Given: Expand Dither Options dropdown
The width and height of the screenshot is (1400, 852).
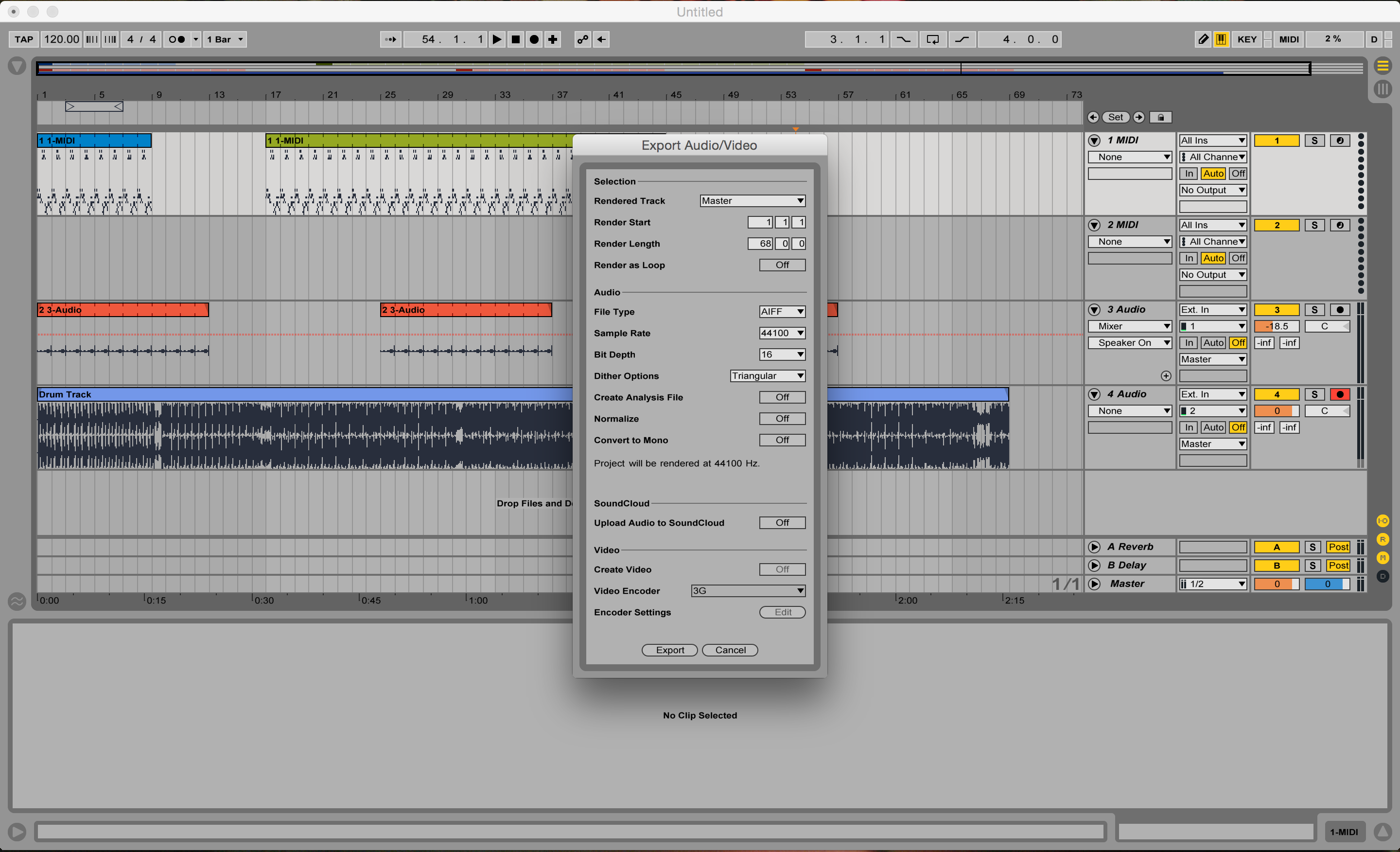Looking at the screenshot, I should coord(768,376).
